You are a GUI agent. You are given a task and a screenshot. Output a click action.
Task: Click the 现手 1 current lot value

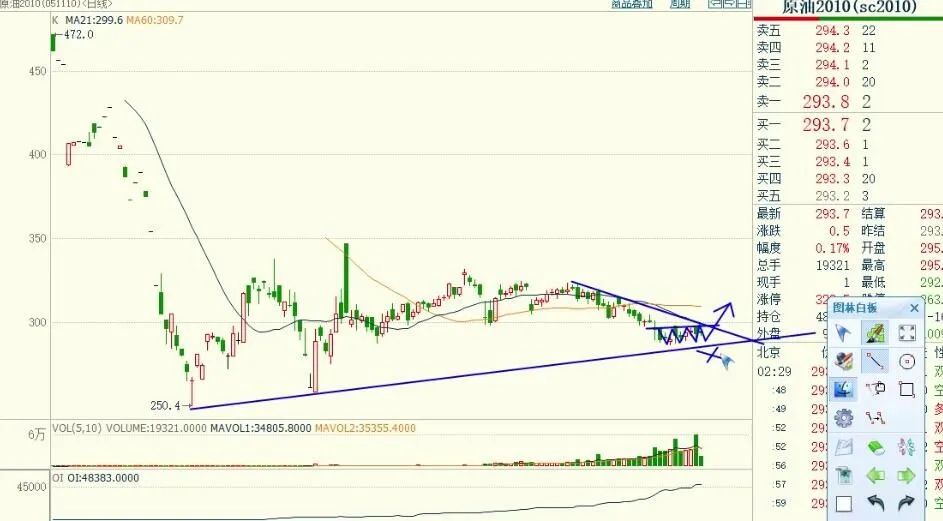(846, 282)
